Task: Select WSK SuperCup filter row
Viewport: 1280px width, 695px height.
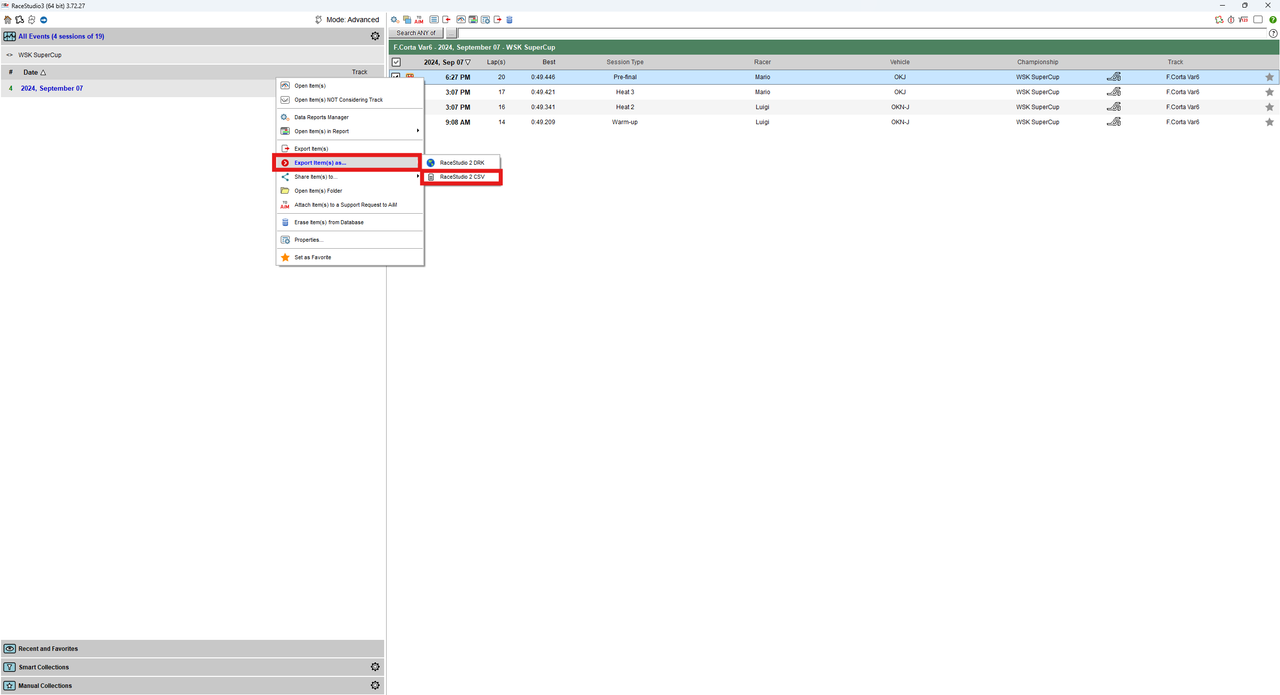Action: (192, 55)
